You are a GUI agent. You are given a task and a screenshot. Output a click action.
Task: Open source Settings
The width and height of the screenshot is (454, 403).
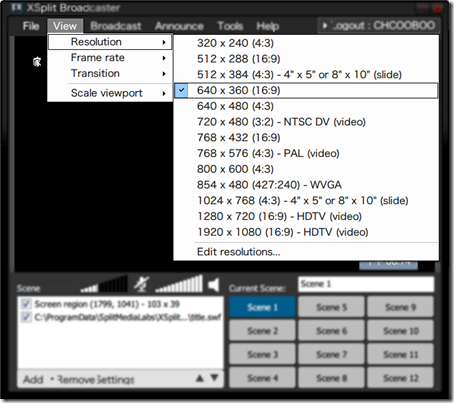pos(116,379)
